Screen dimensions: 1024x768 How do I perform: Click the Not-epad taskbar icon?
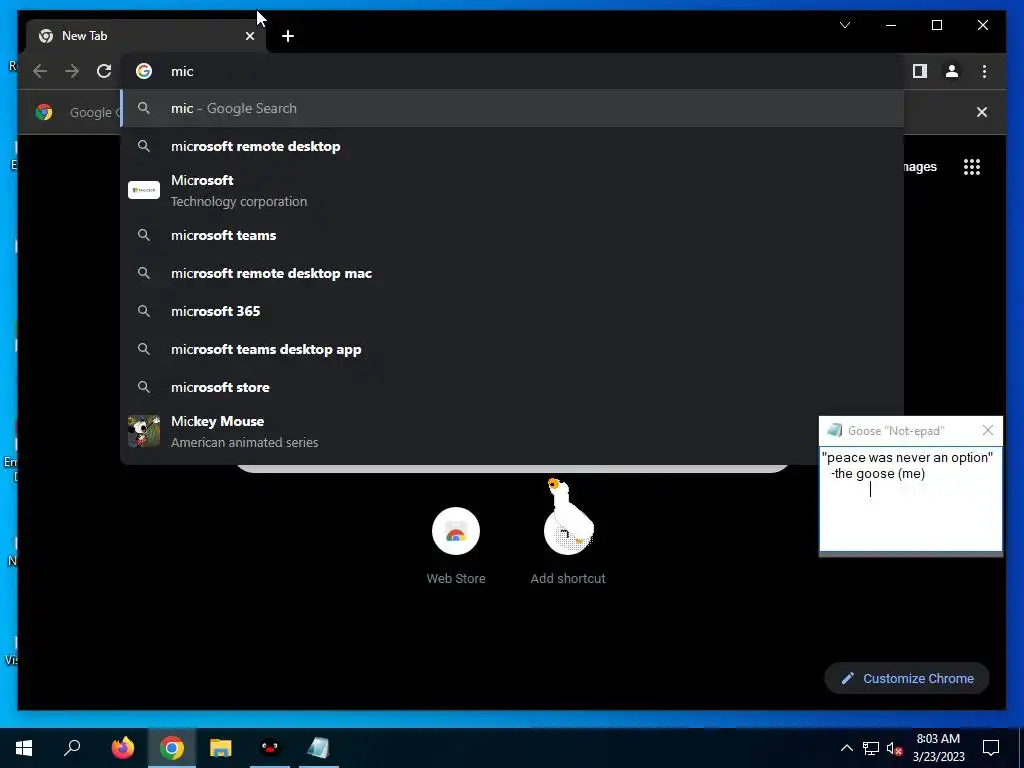pyautogui.click(x=319, y=748)
